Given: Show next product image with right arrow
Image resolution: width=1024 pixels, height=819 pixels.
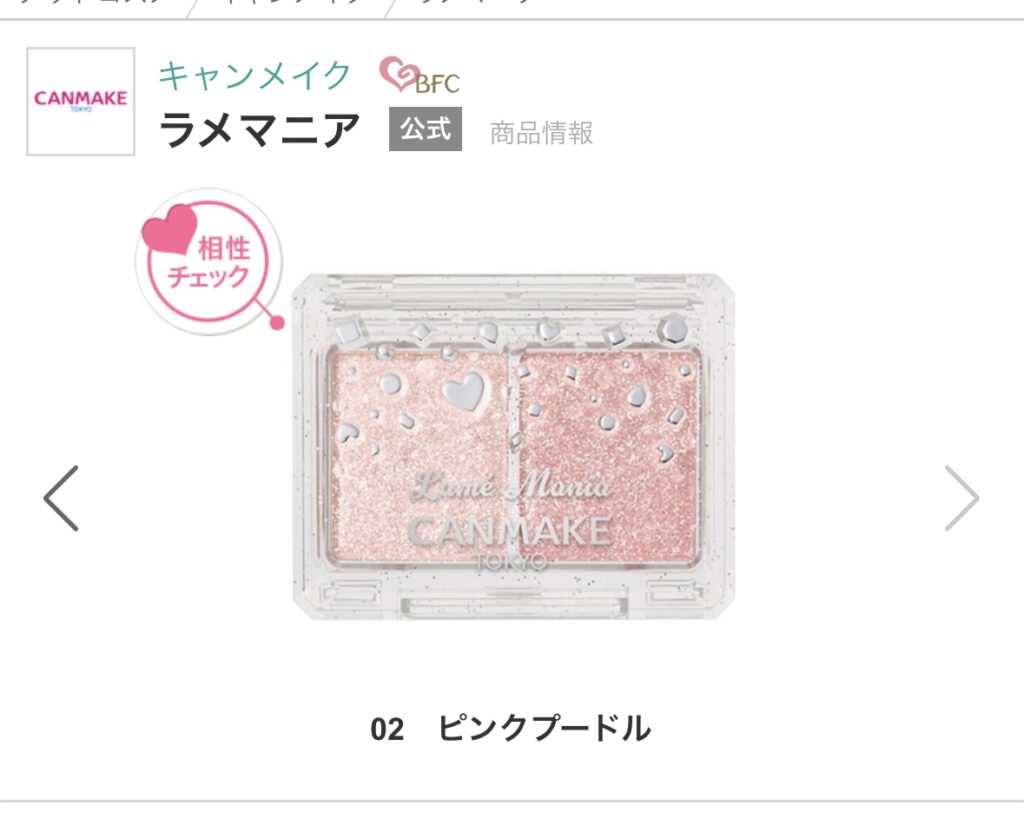Looking at the screenshot, I should pyautogui.click(x=962, y=498).
